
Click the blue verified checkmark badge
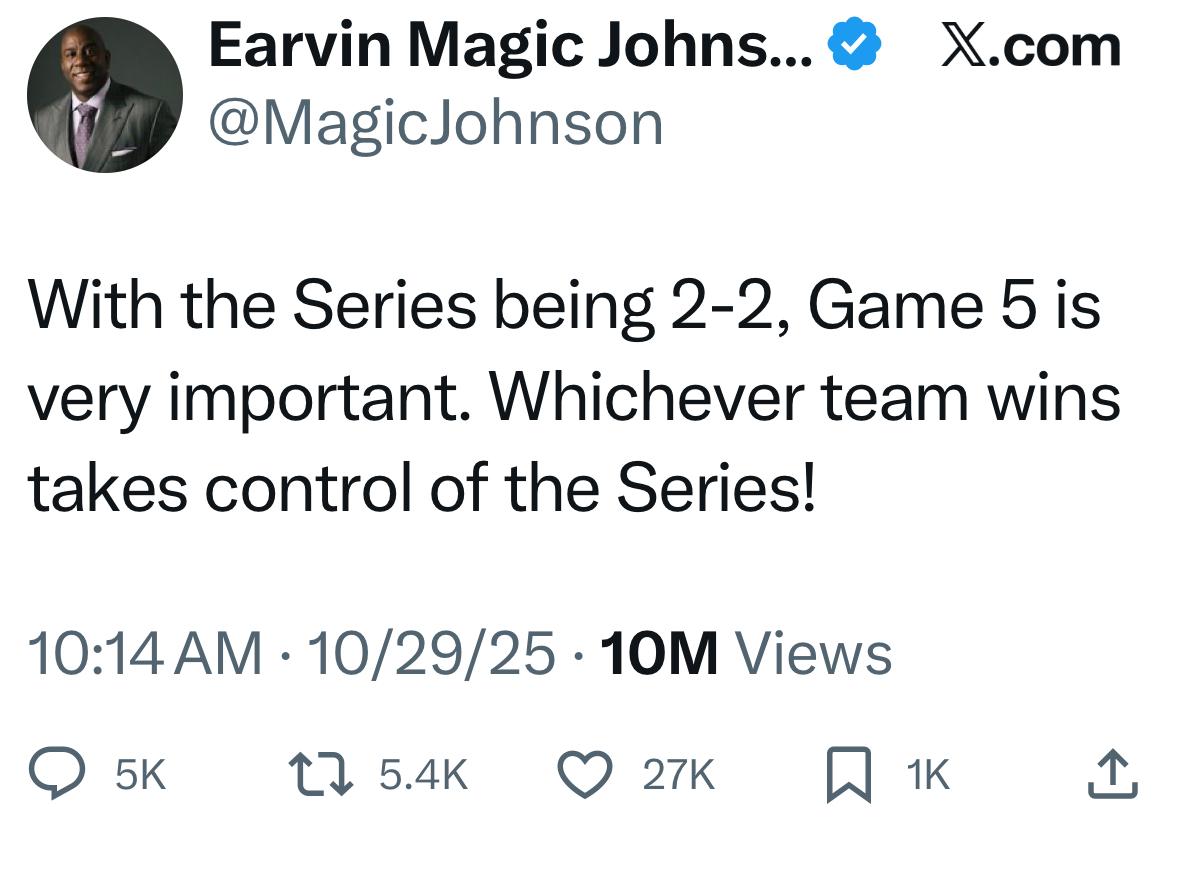click(x=855, y=45)
